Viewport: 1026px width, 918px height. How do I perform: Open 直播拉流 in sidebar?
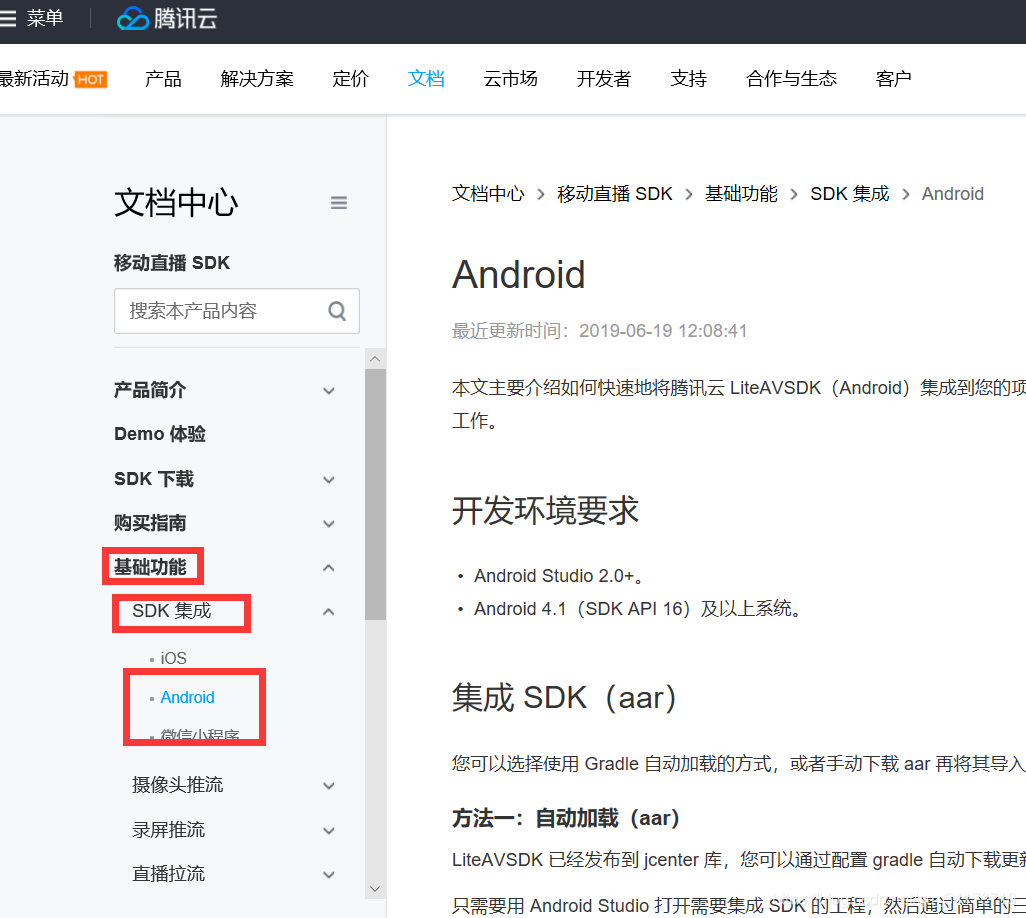point(168,874)
